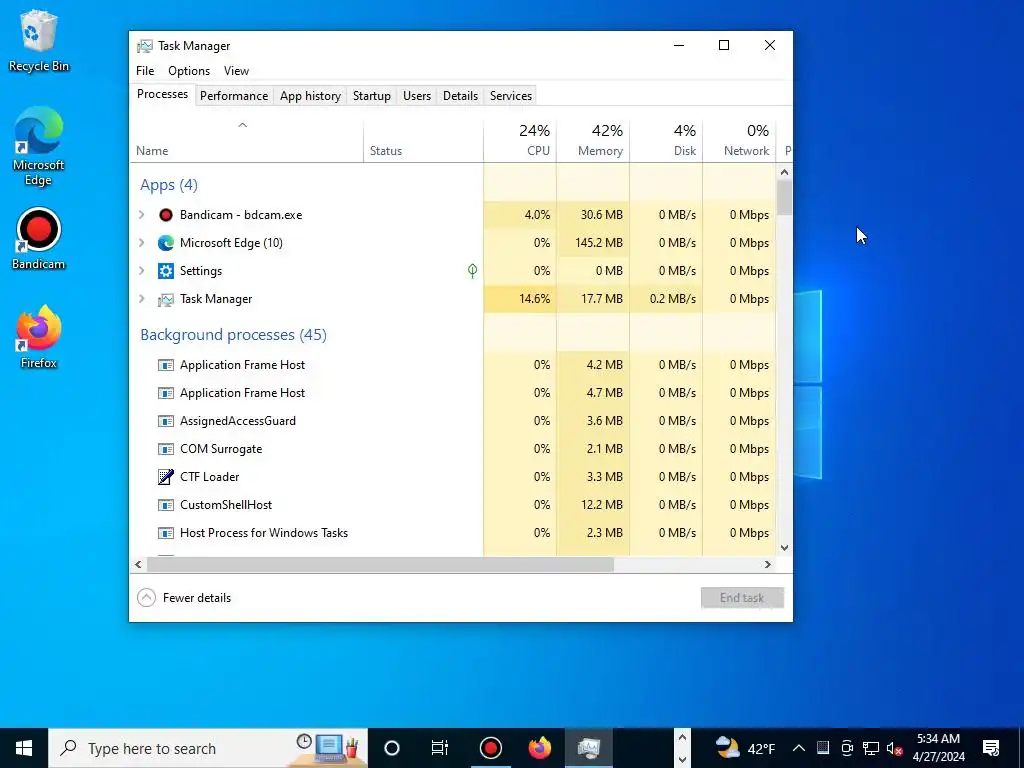Sort by the Memory column header
Viewport: 1024px width, 768px height.
pos(593,140)
